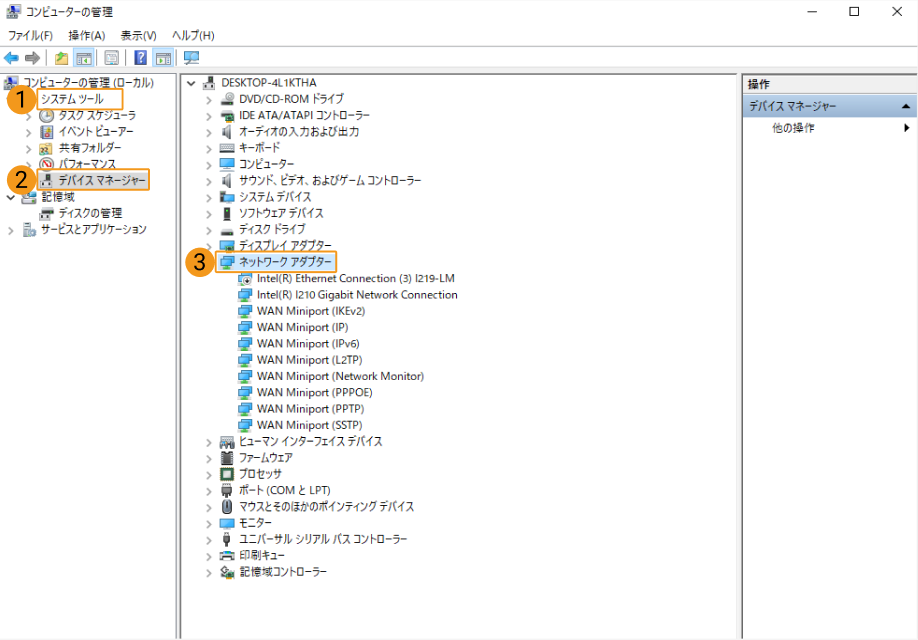Click the Up one level folder icon

(x=61, y=58)
